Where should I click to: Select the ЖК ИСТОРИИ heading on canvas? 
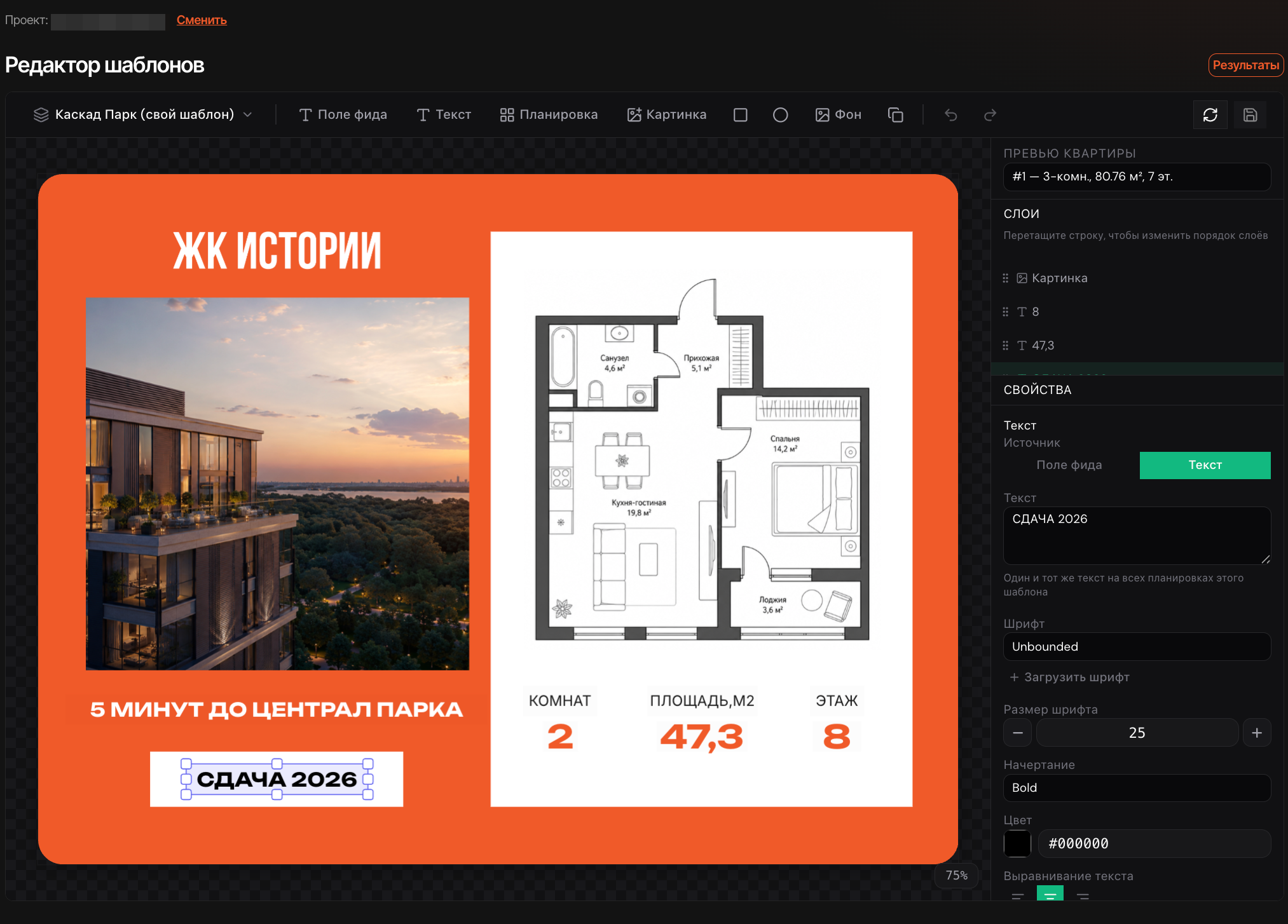[278, 252]
